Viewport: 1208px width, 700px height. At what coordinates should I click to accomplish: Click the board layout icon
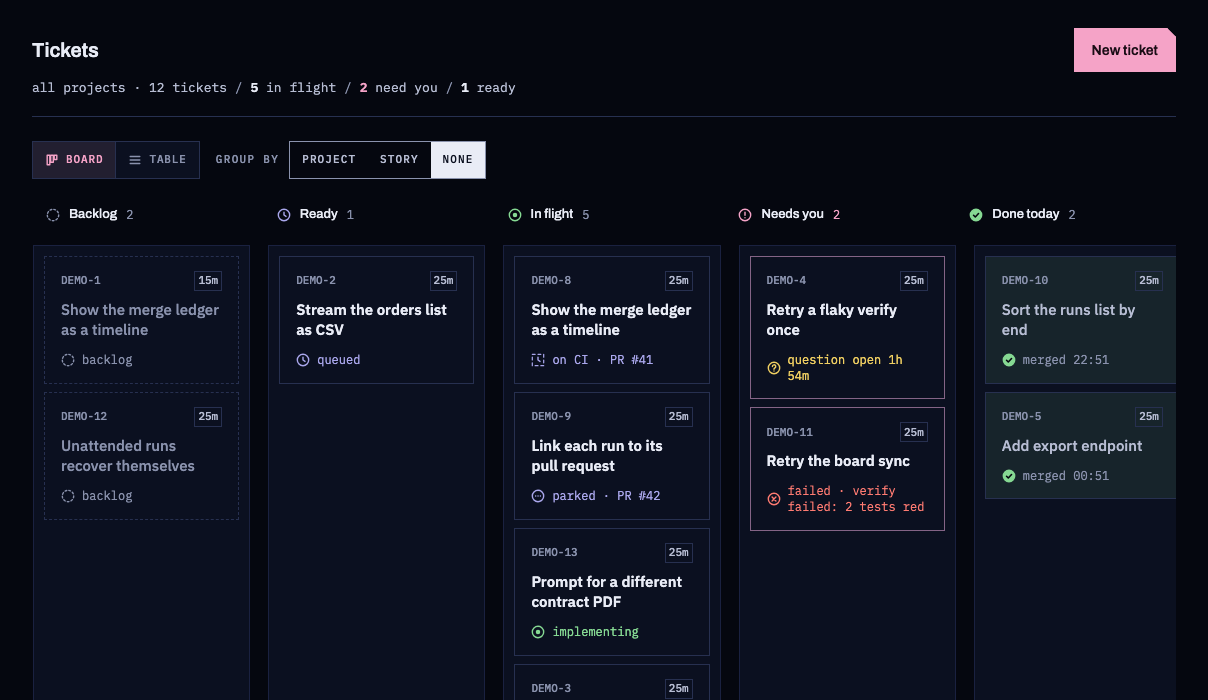52,160
